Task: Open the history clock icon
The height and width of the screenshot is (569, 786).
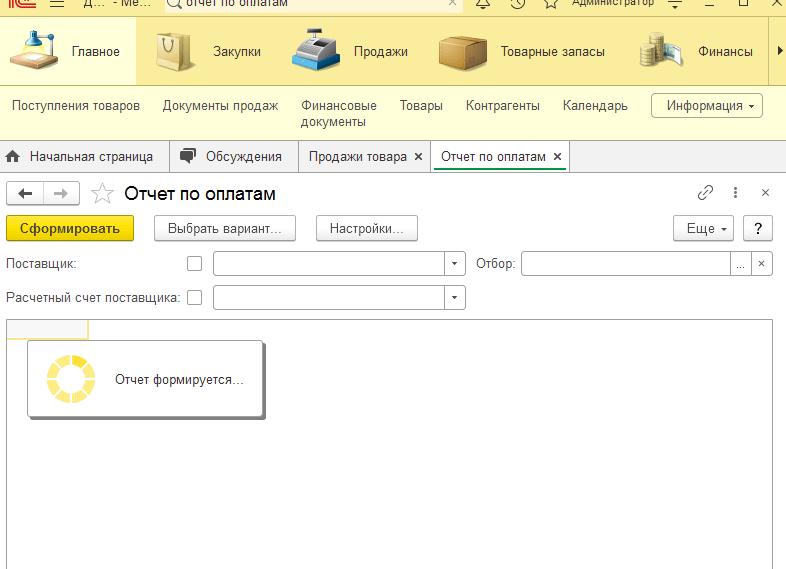Action: point(517,4)
